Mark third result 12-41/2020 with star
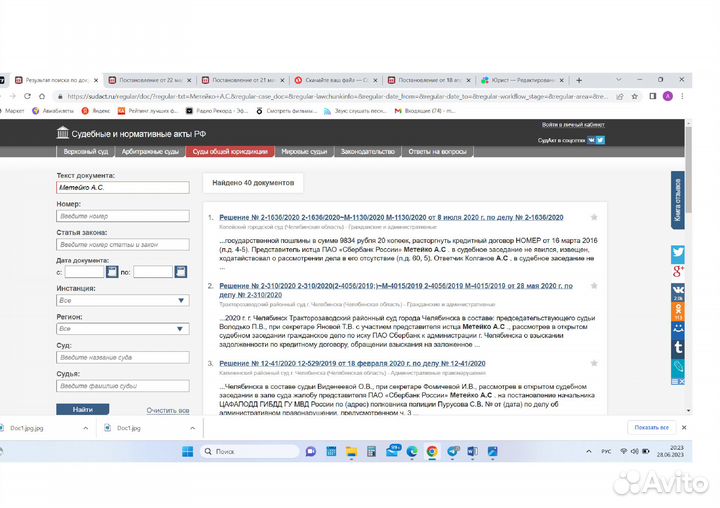The height and width of the screenshot is (508, 720). coord(594,362)
